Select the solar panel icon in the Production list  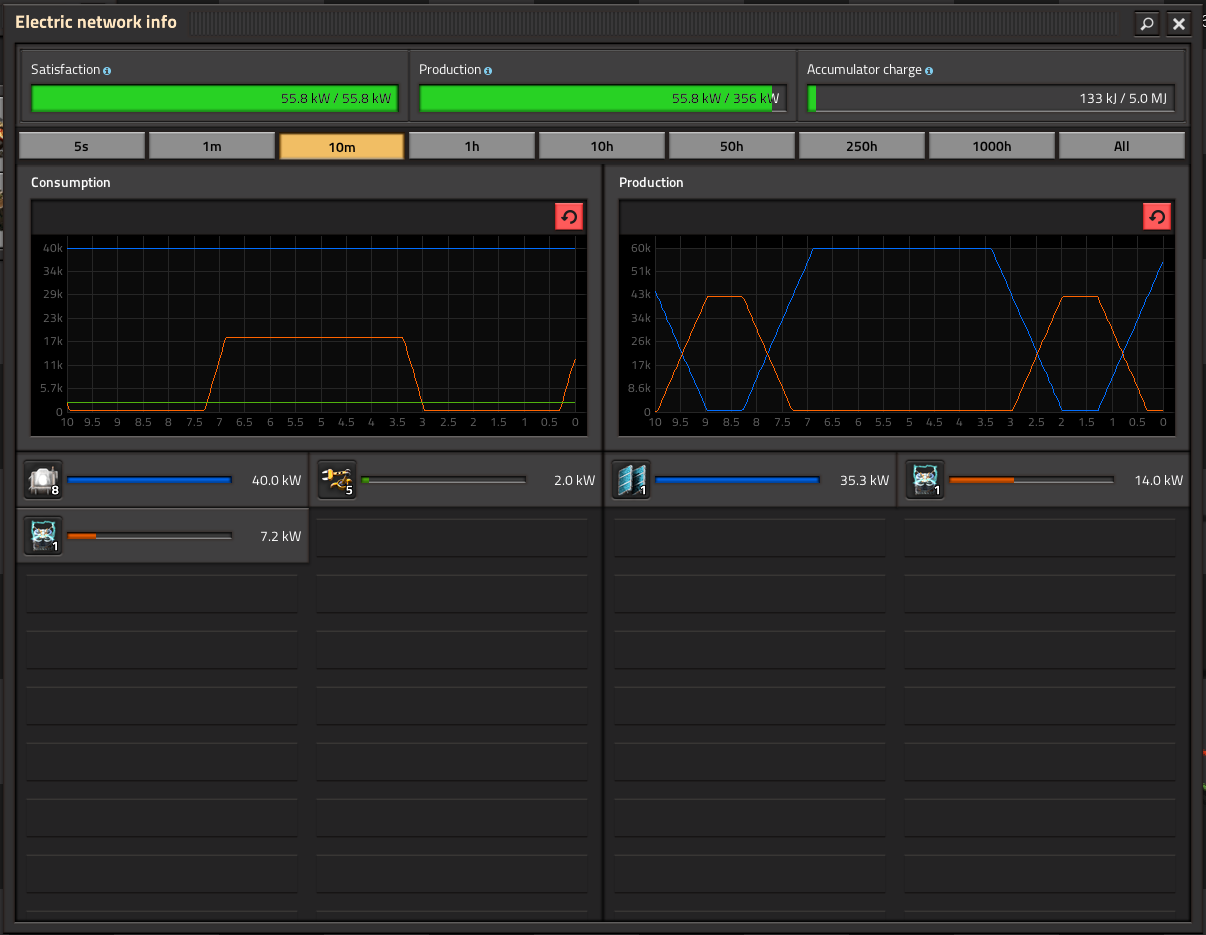click(x=631, y=480)
